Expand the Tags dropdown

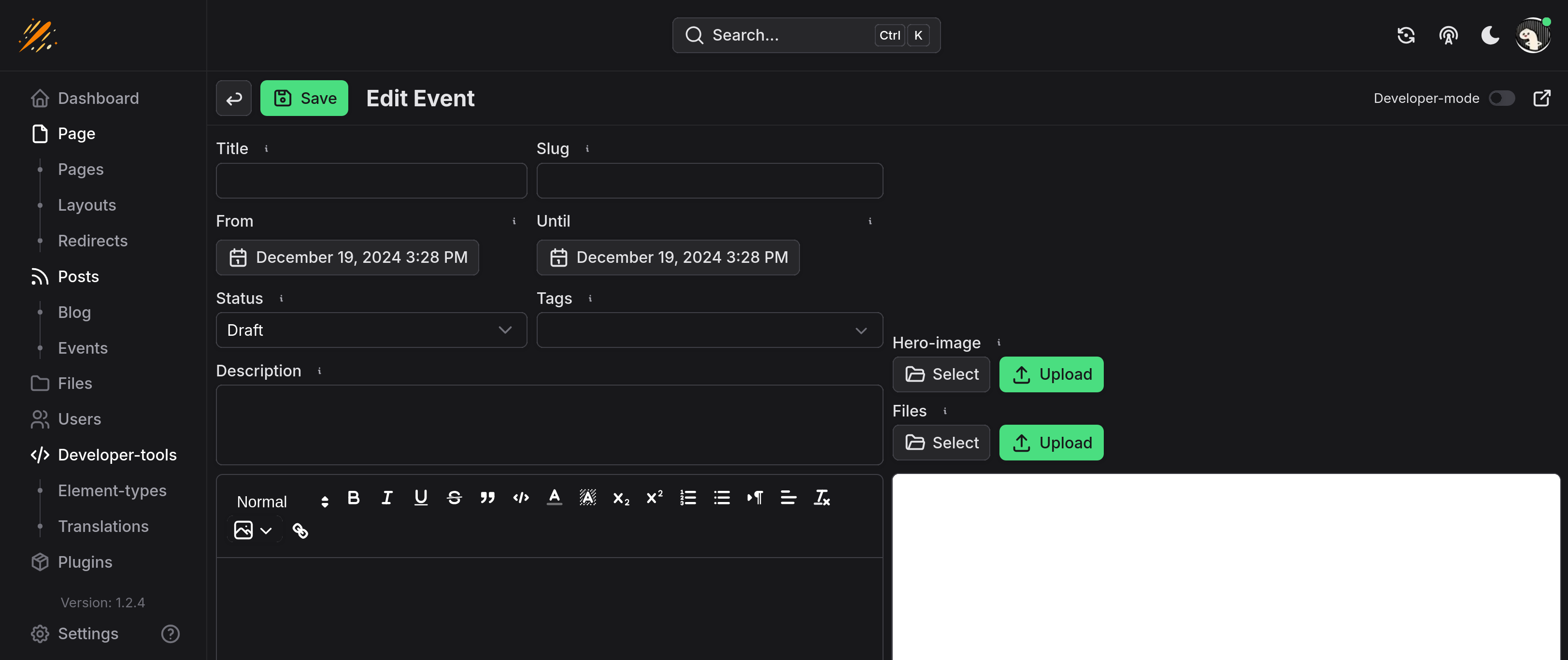point(709,330)
